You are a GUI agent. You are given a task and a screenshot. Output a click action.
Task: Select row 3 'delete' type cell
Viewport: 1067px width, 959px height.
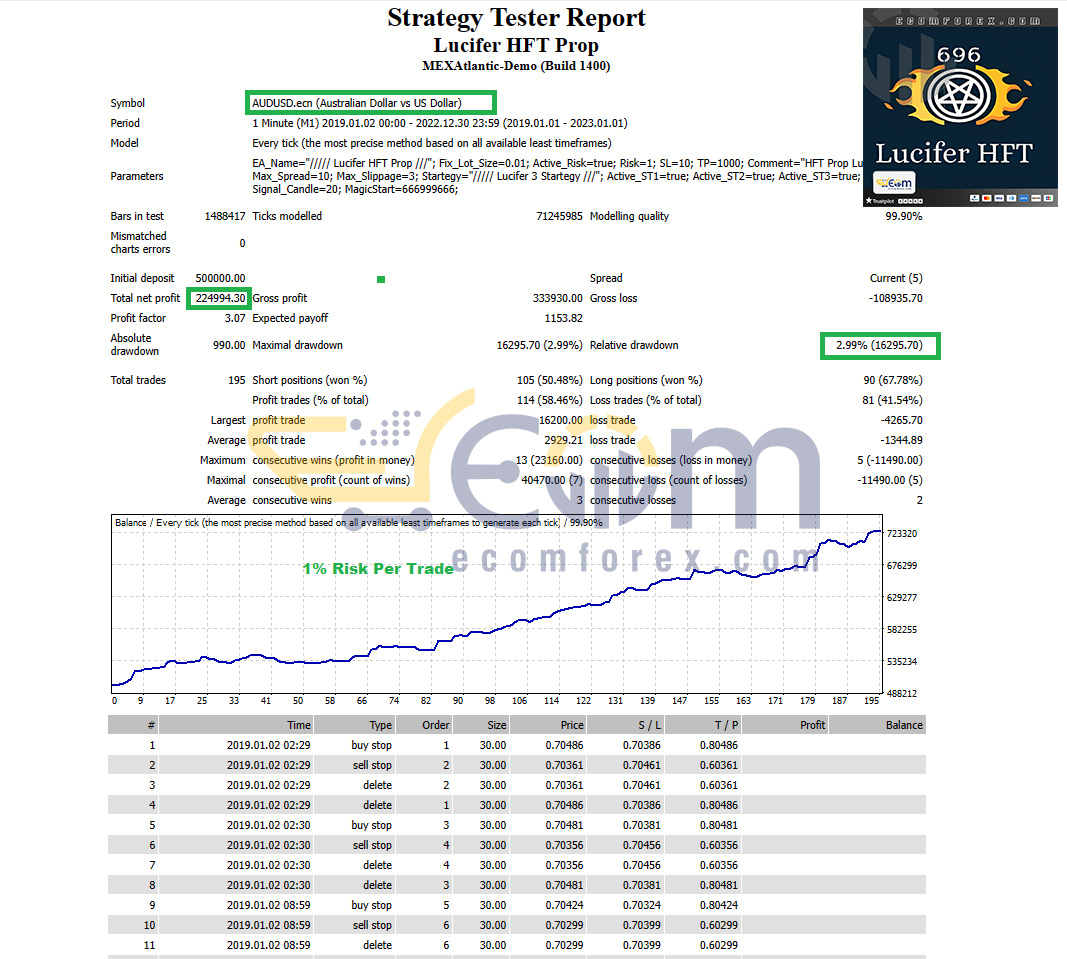tap(378, 785)
